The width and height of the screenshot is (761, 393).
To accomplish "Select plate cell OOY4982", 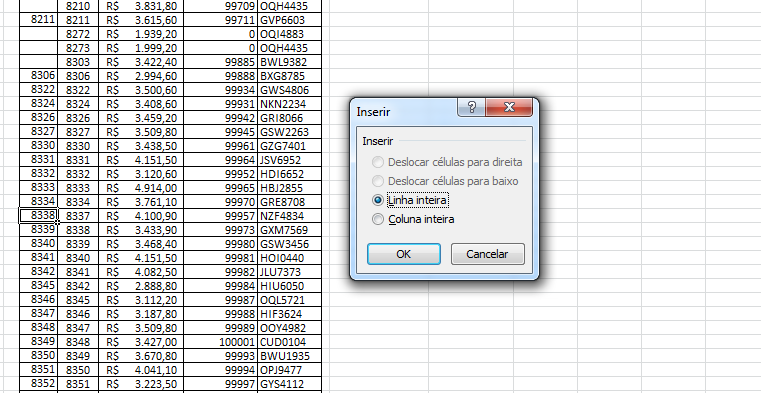I will pyautogui.click(x=289, y=328).
